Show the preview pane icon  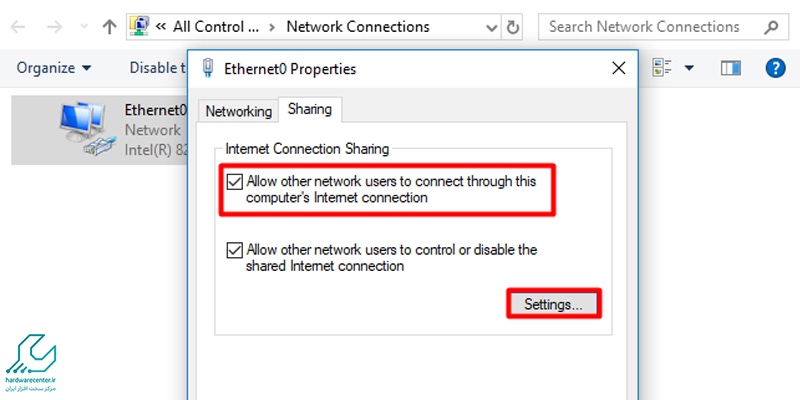[731, 68]
